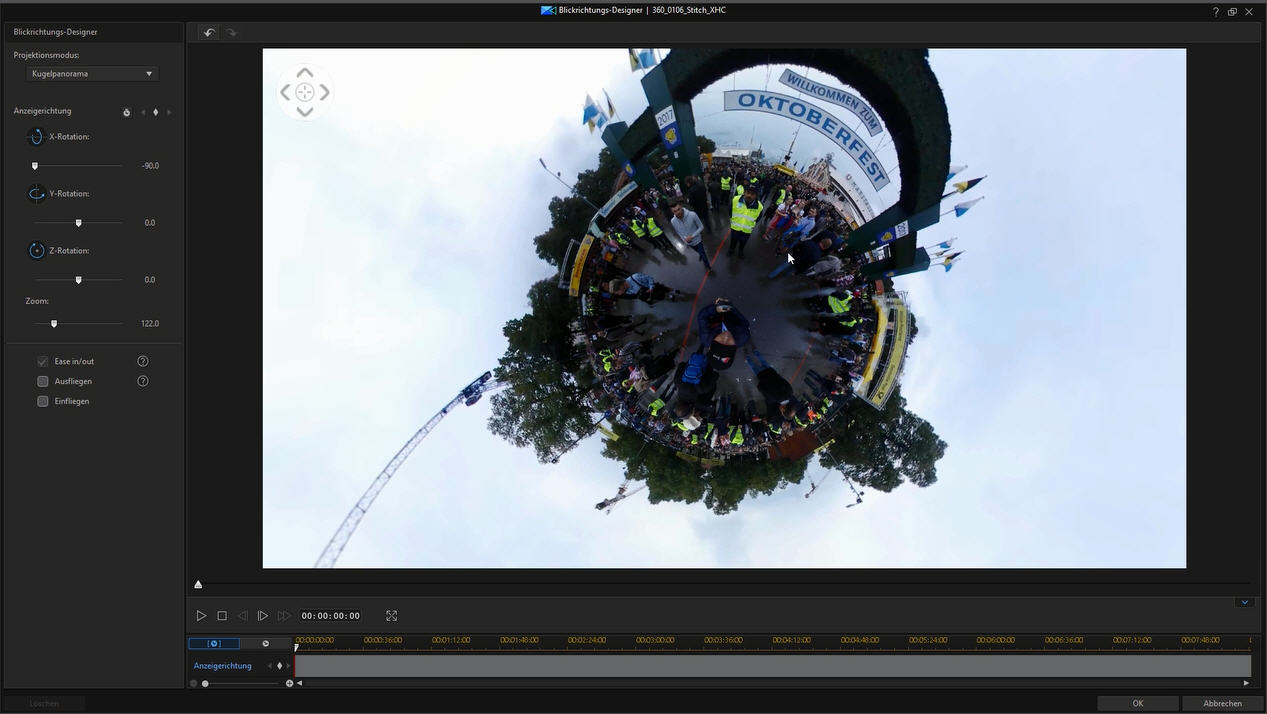The width and height of the screenshot is (1267, 714).
Task: Open help icon next to Ease in/out
Action: click(143, 361)
